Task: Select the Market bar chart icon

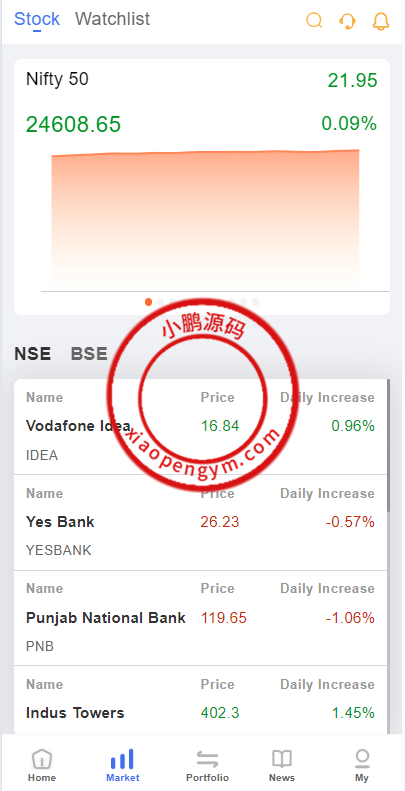Action: coord(123,758)
